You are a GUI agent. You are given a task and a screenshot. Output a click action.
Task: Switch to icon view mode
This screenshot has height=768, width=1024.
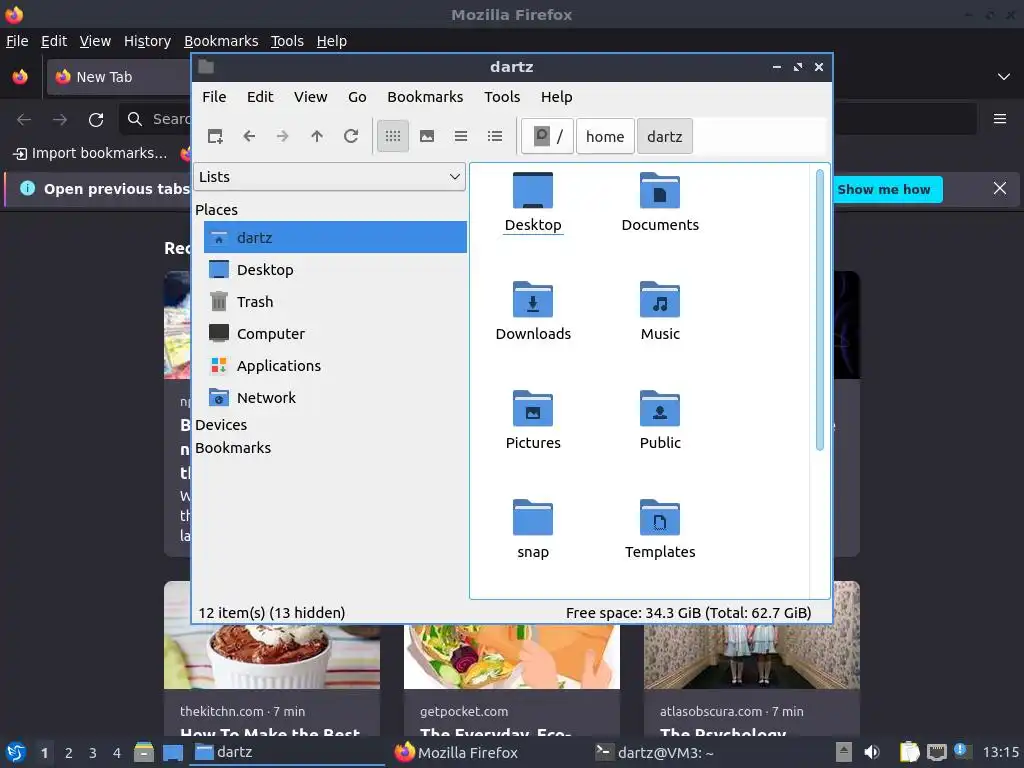(392, 136)
